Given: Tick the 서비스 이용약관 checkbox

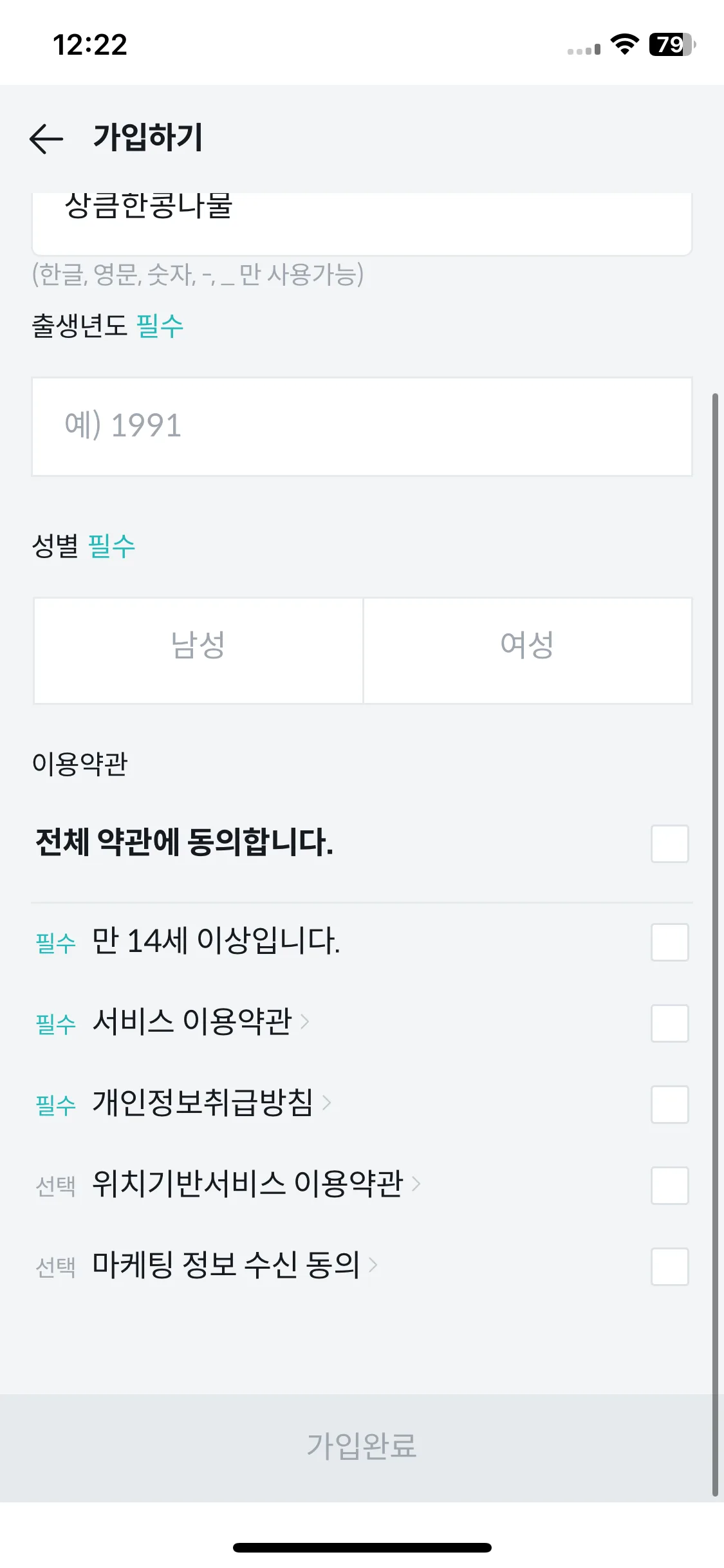Looking at the screenshot, I should [x=669, y=1023].
